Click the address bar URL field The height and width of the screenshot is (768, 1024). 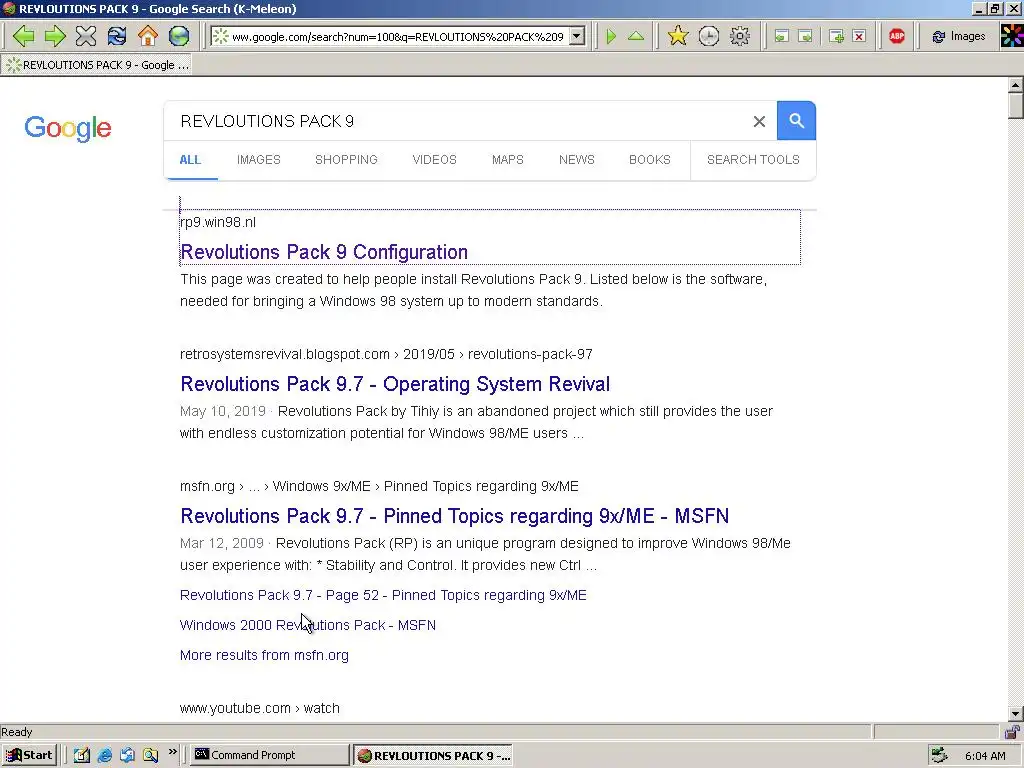398,37
